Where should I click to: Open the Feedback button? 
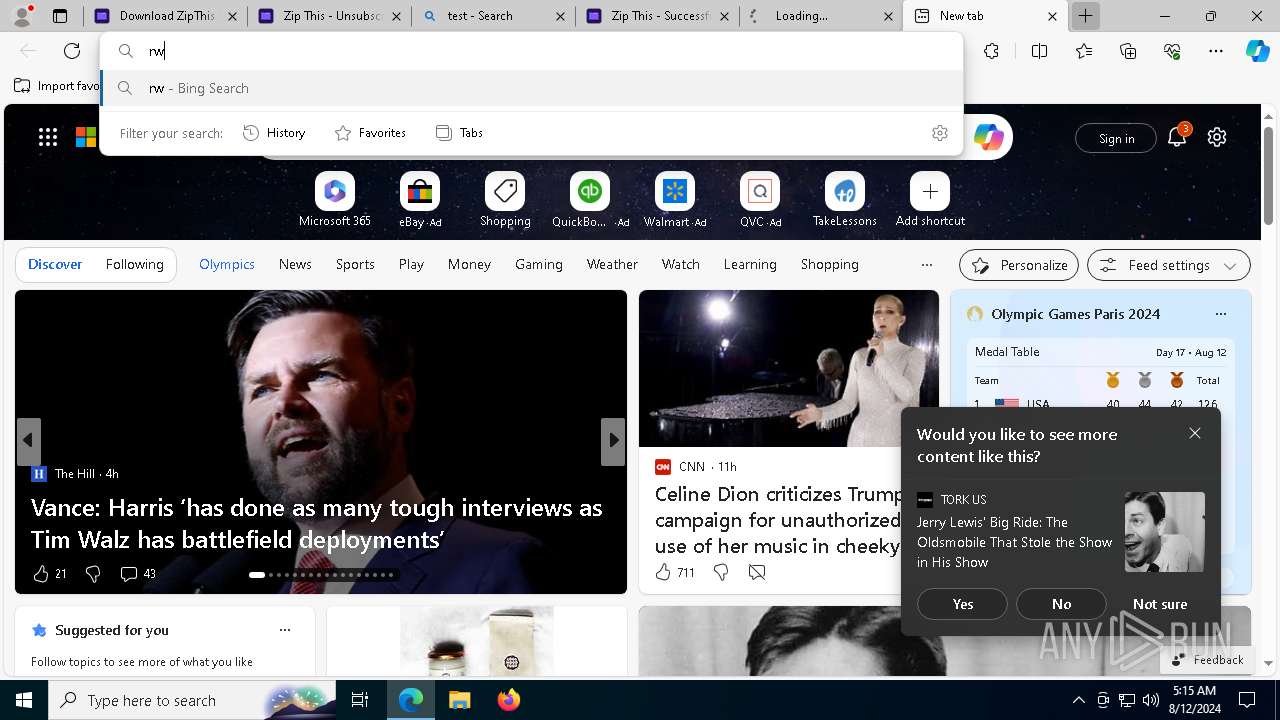click(1208, 660)
